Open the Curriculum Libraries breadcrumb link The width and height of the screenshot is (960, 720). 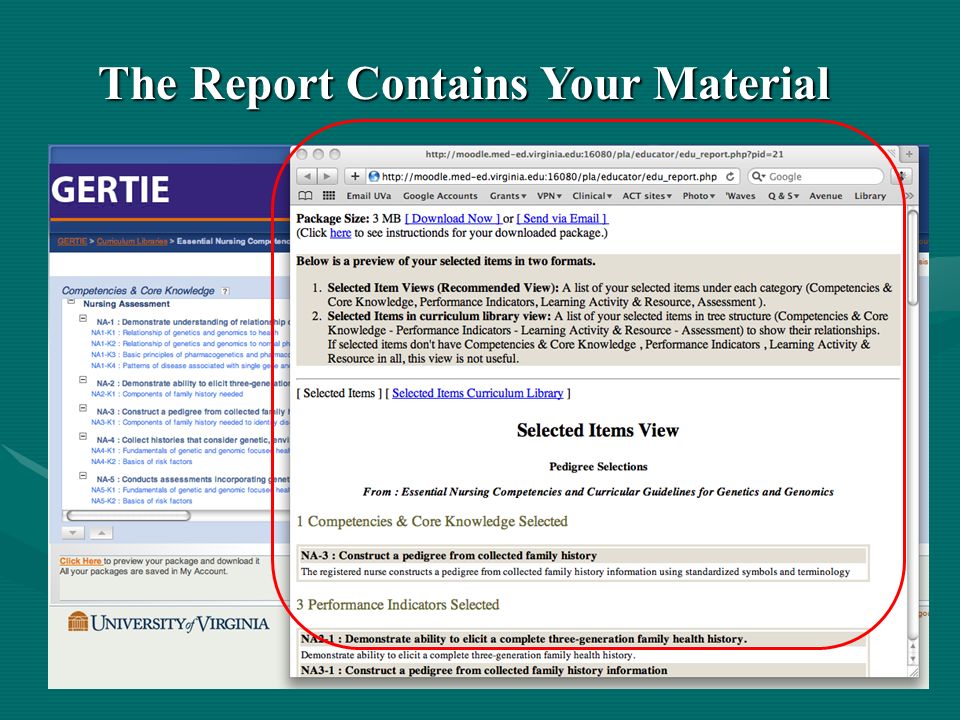(132, 241)
